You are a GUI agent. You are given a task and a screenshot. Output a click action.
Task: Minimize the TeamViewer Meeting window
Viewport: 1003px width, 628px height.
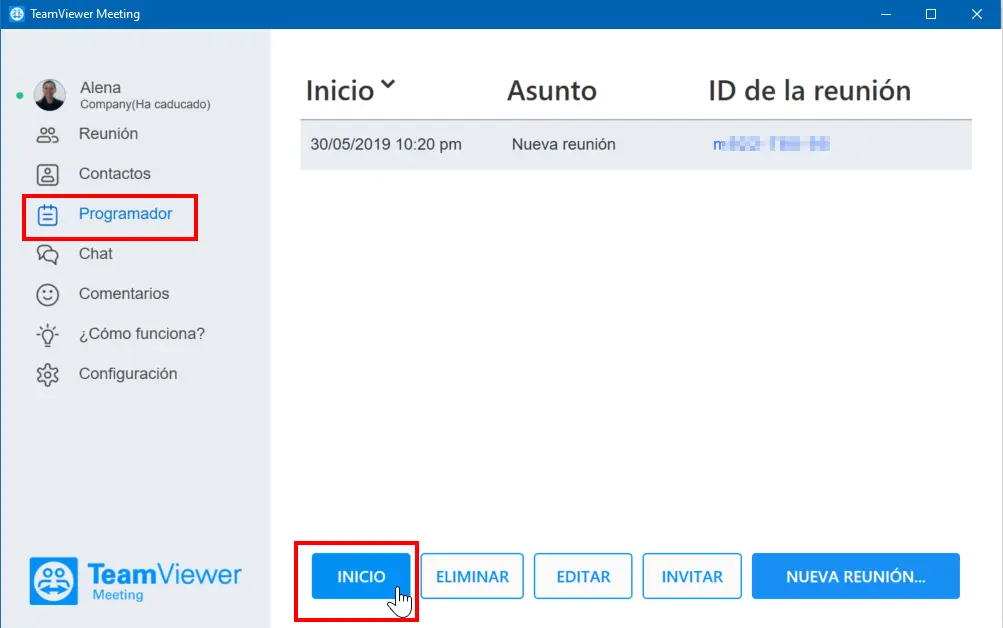[886, 14]
